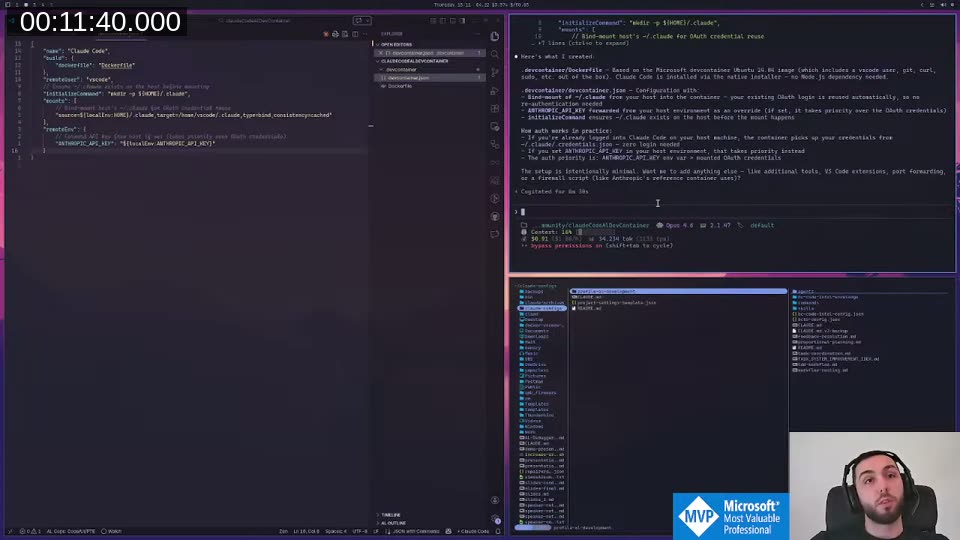Viewport: 960px width, 540px height.
Task: Collapse the Open Editors section
Action: tap(429, 45)
